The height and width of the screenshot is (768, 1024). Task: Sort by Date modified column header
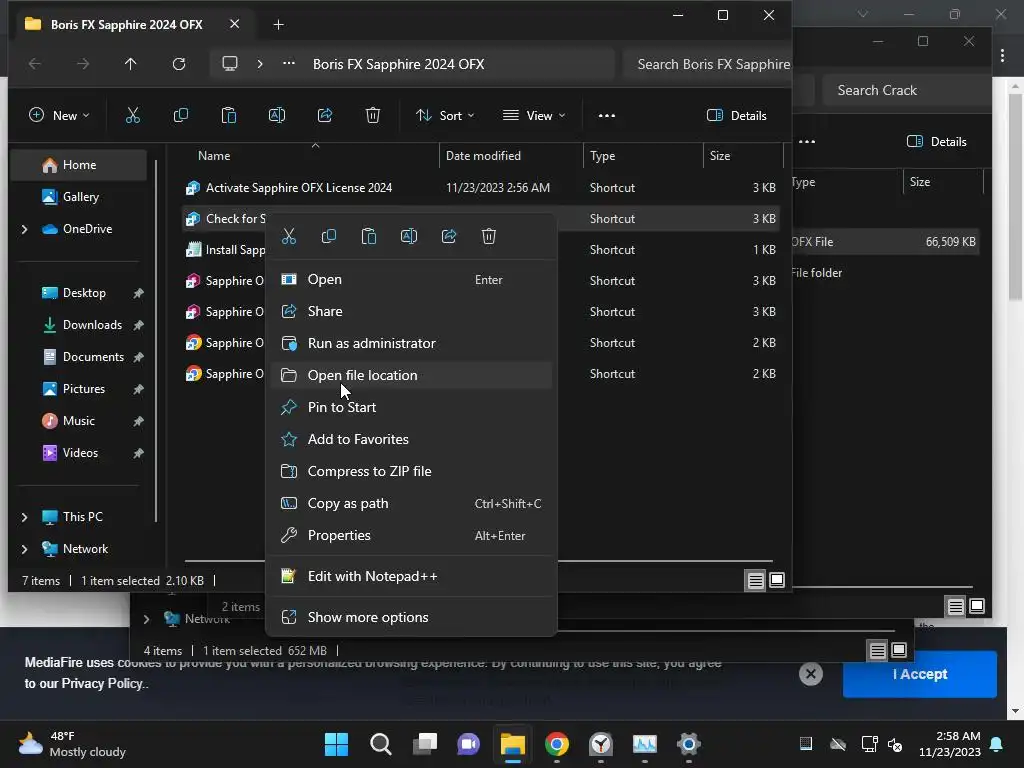(x=511, y=156)
